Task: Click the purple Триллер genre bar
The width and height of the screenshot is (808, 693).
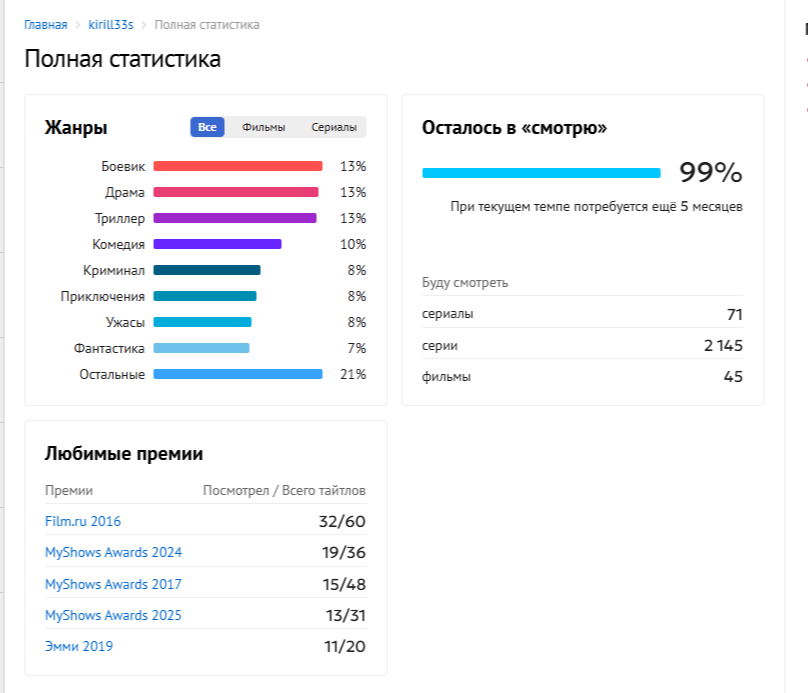Action: click(235, 218)
